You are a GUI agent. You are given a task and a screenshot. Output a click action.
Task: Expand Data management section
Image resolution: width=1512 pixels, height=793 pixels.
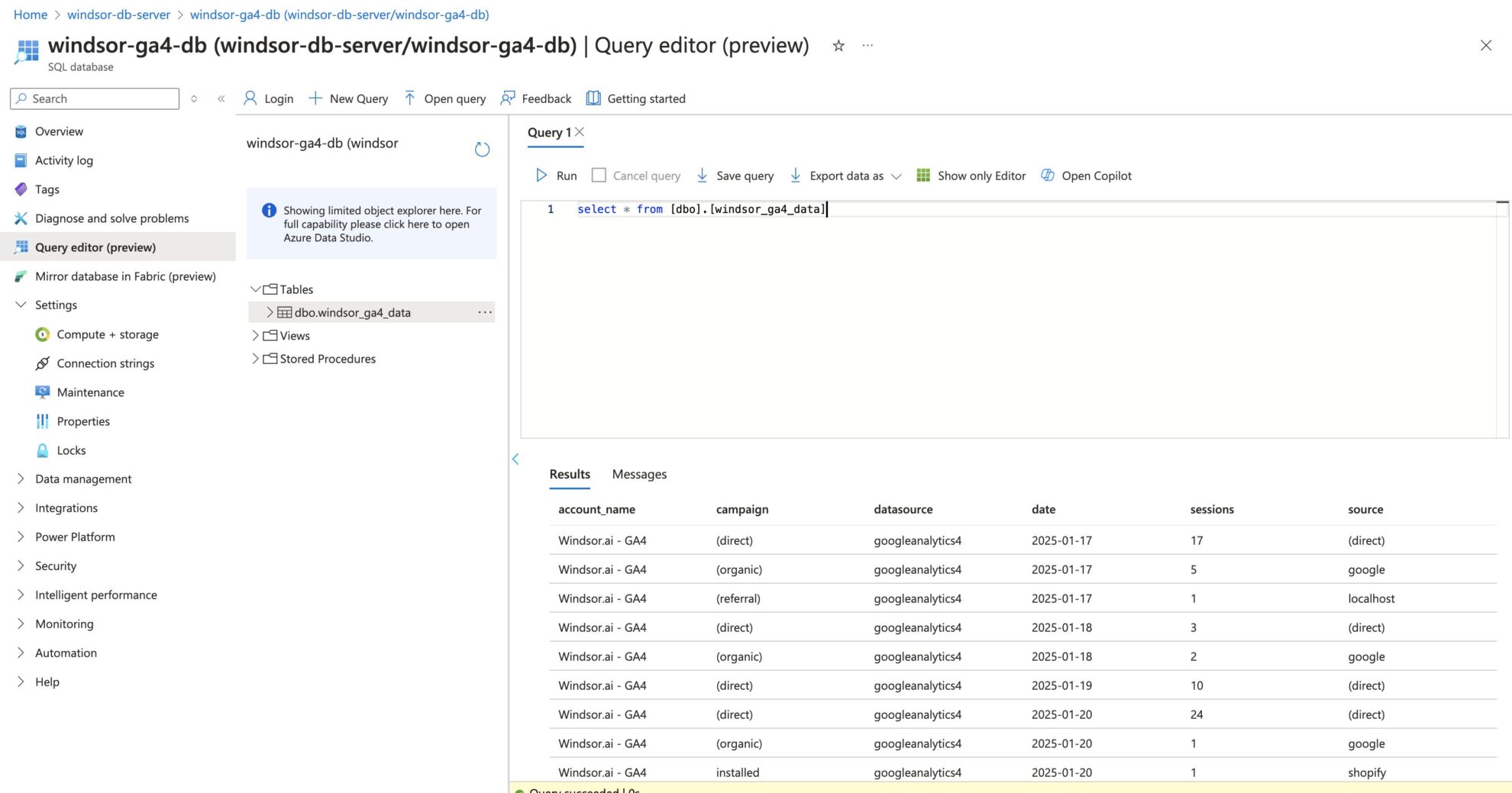pyautogui.click(x=21, y=479)
